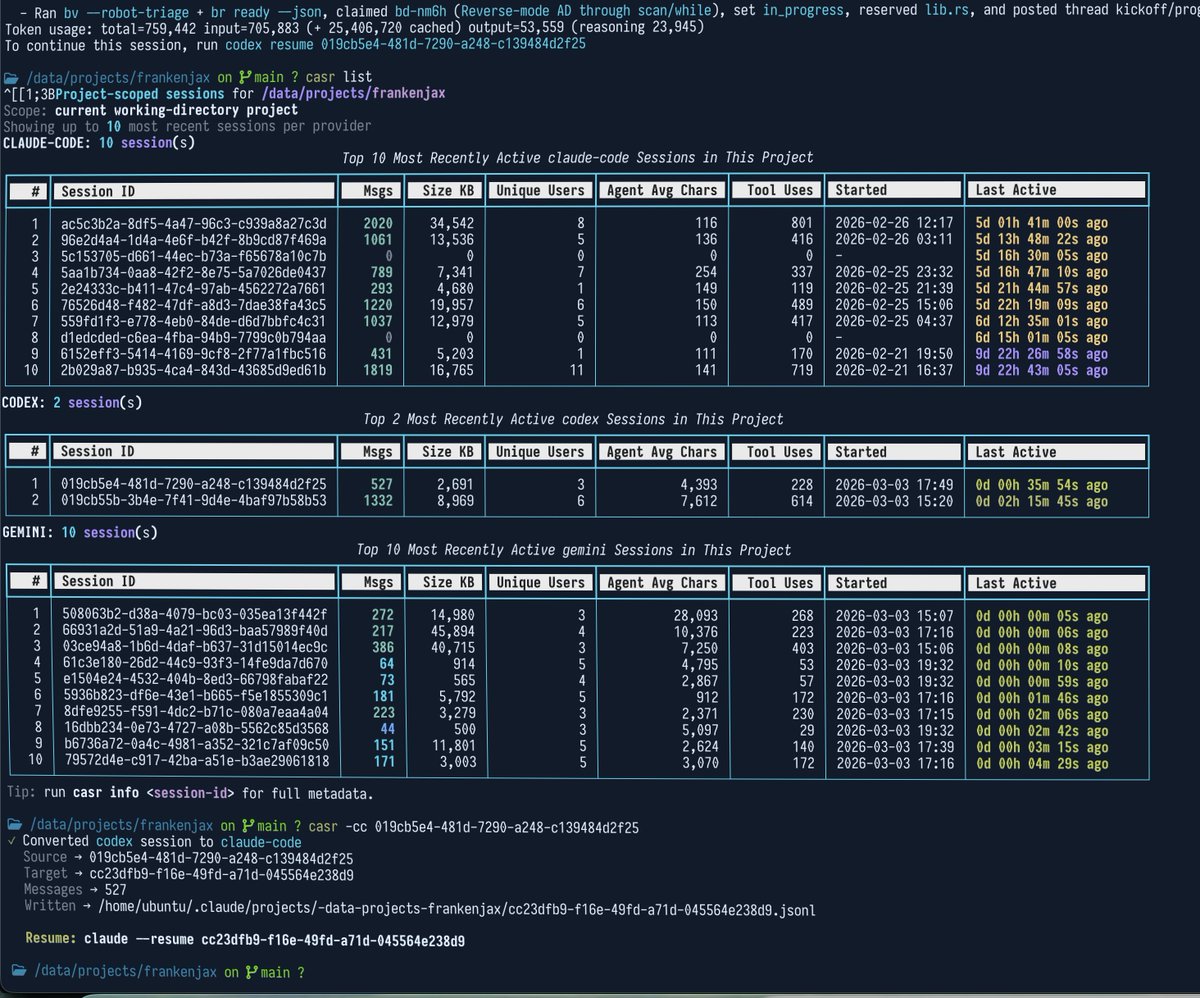This screenshot has height=998, width=1200.
Task: Select gemini session ID e1504e24-4532-404b-8ed3-66798fabaf22
Action: point(193,681)
